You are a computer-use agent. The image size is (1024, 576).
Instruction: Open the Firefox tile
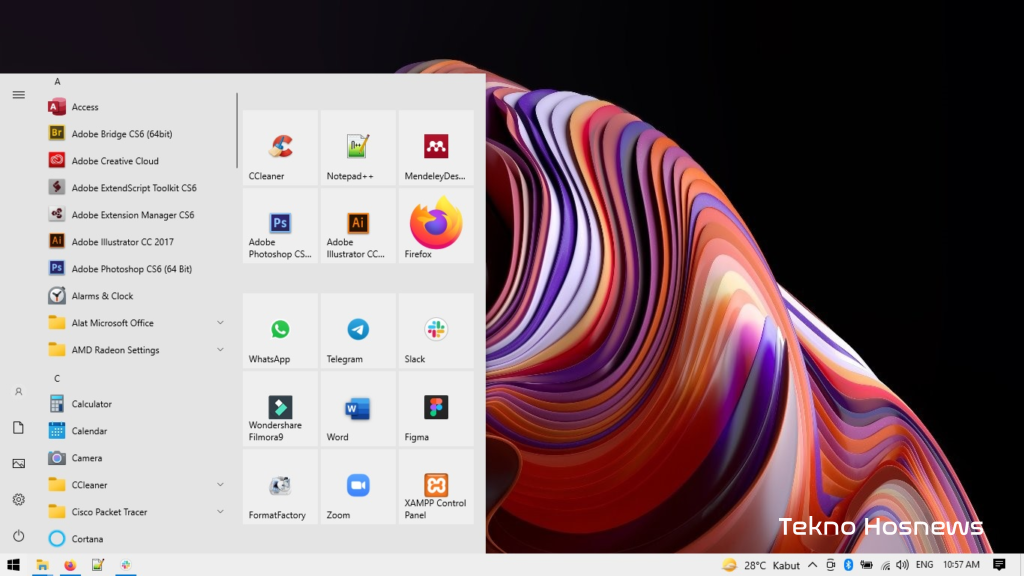click(x=436, y=226)
